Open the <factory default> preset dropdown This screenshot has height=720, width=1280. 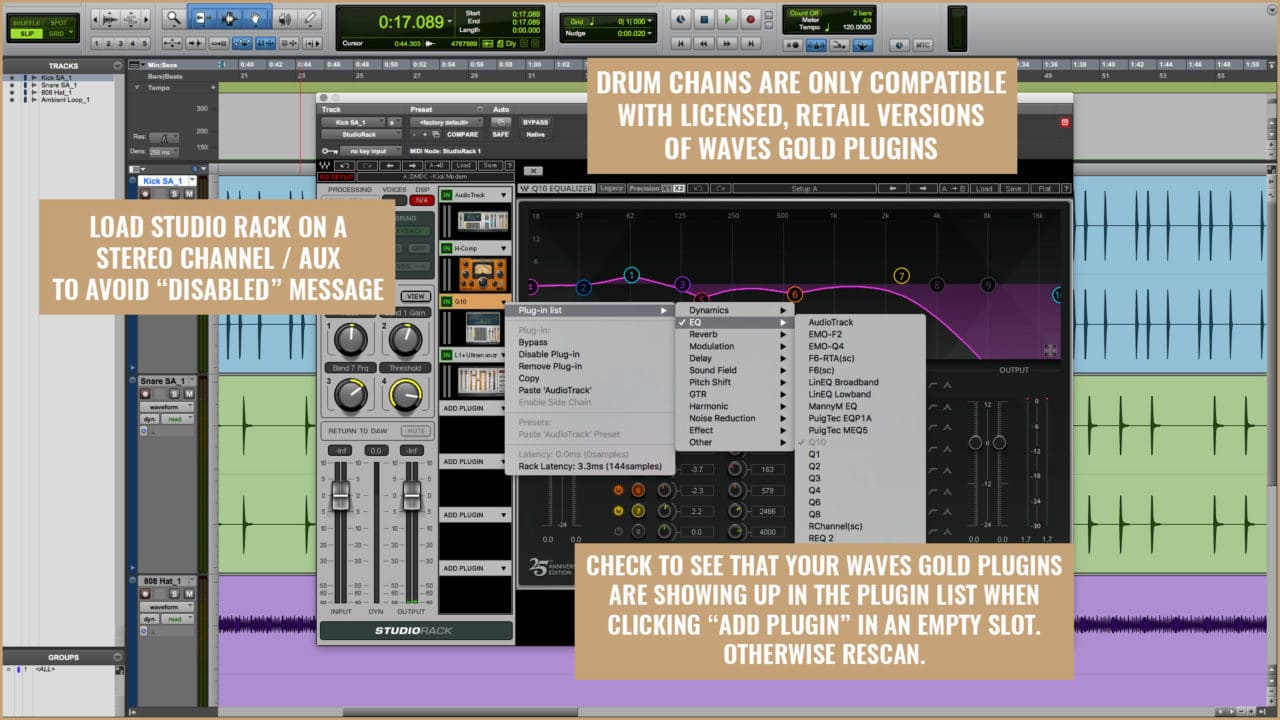(444, 122)
